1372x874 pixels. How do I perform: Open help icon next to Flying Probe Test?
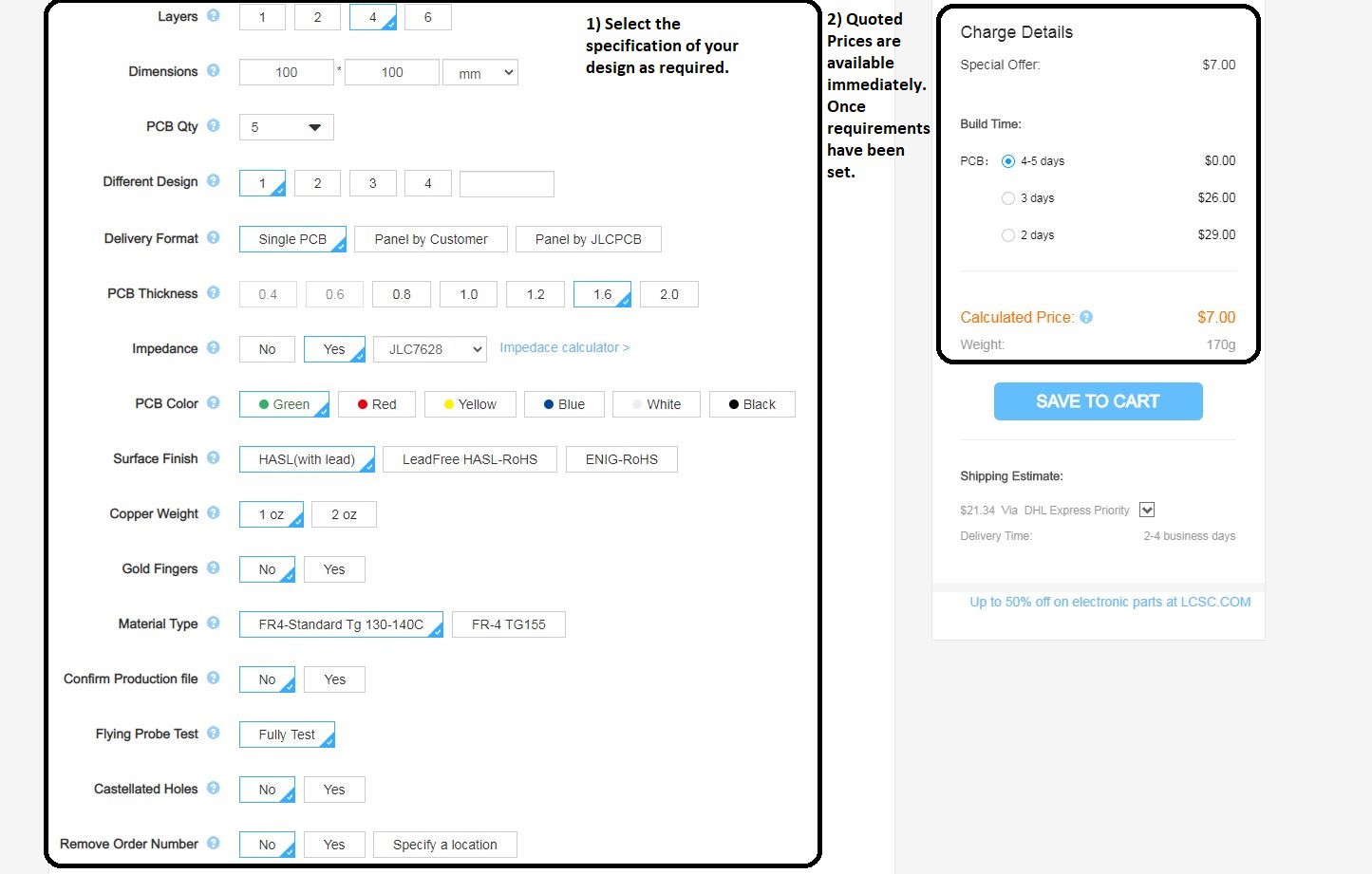pos(214,734)
